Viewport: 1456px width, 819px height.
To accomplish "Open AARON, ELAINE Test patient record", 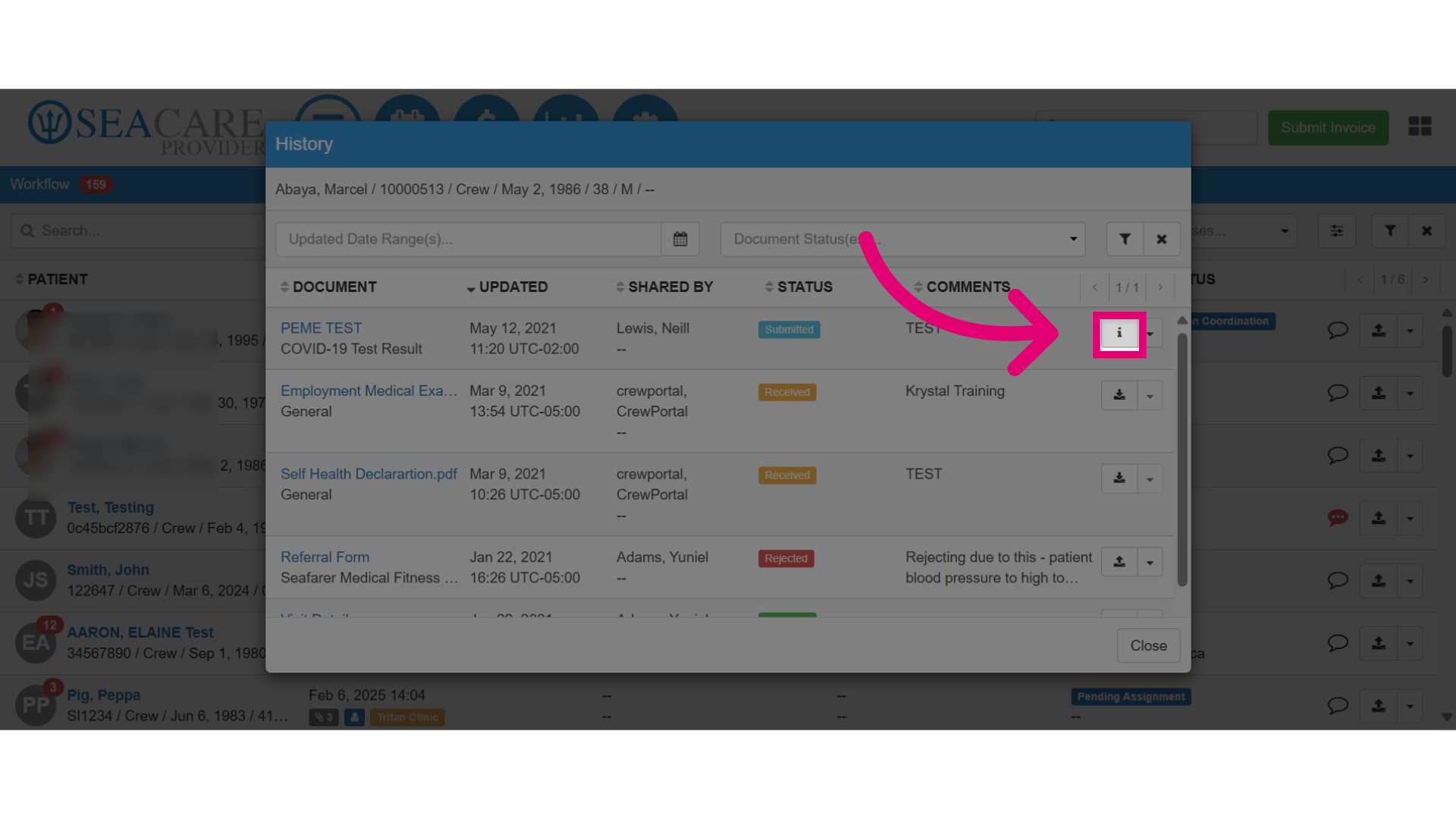I will click(x=140, y=632).
